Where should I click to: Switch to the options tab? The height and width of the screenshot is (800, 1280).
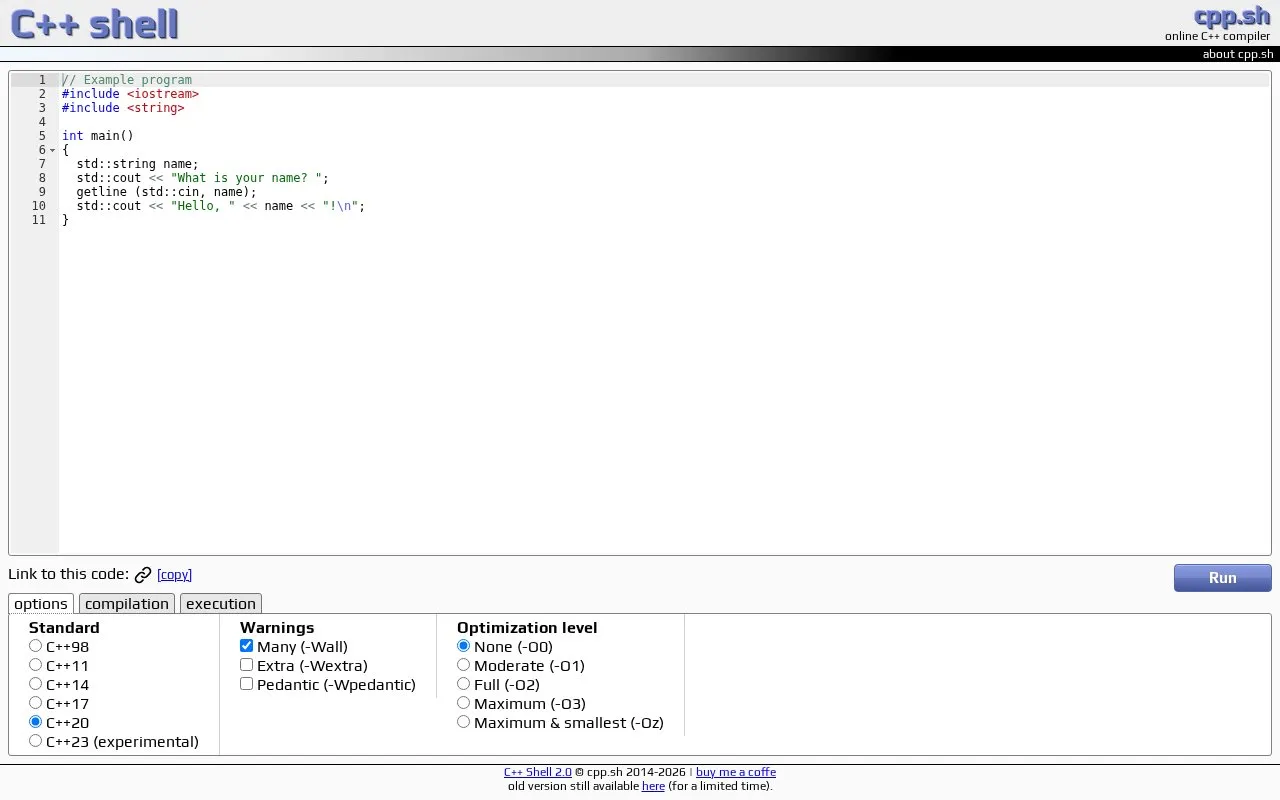tap(41, 604)
